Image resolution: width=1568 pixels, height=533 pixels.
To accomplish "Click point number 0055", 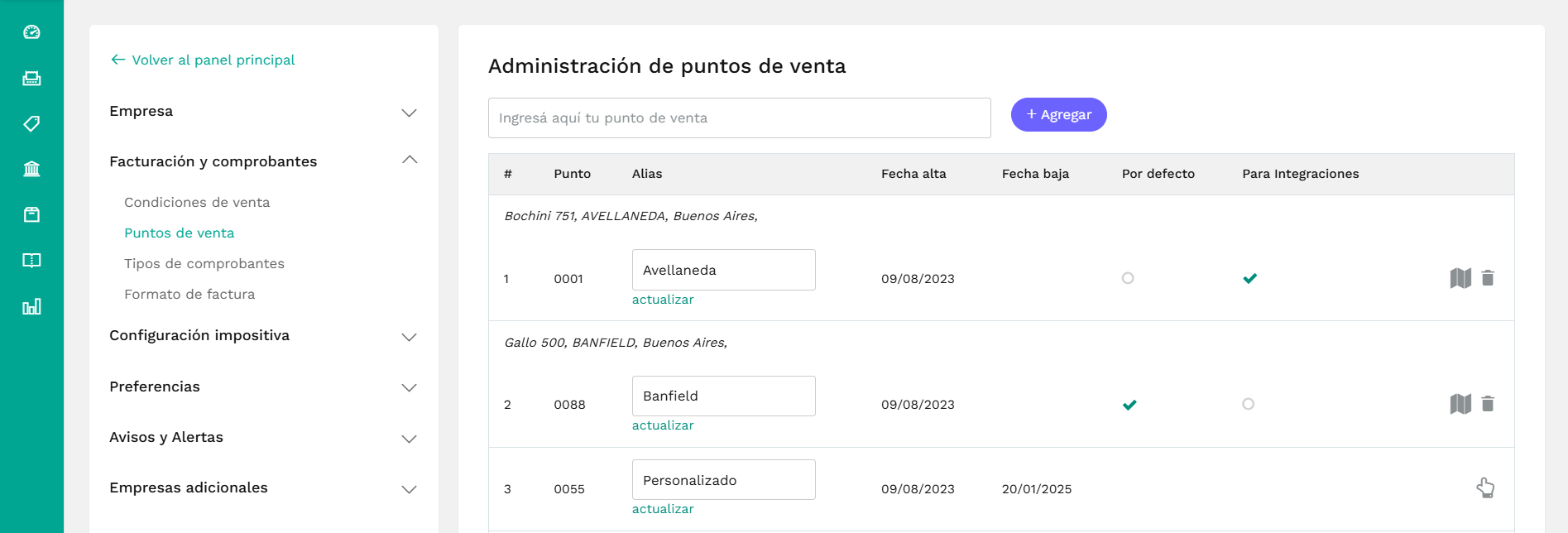I will 569,489.
